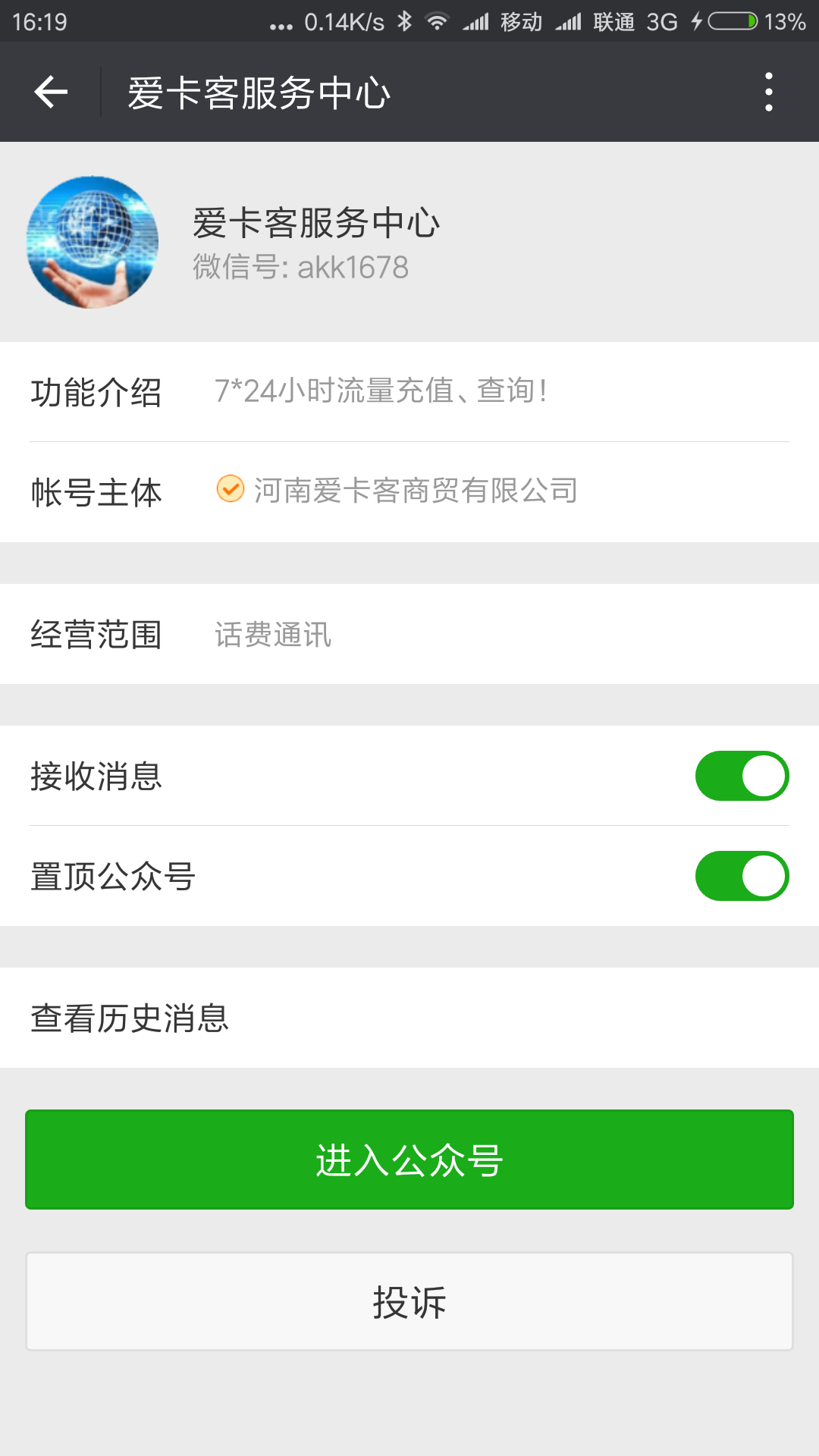Tap the Bluetooth status bar icon
This screenshot has height=1456, width=819.
(405, 21)
